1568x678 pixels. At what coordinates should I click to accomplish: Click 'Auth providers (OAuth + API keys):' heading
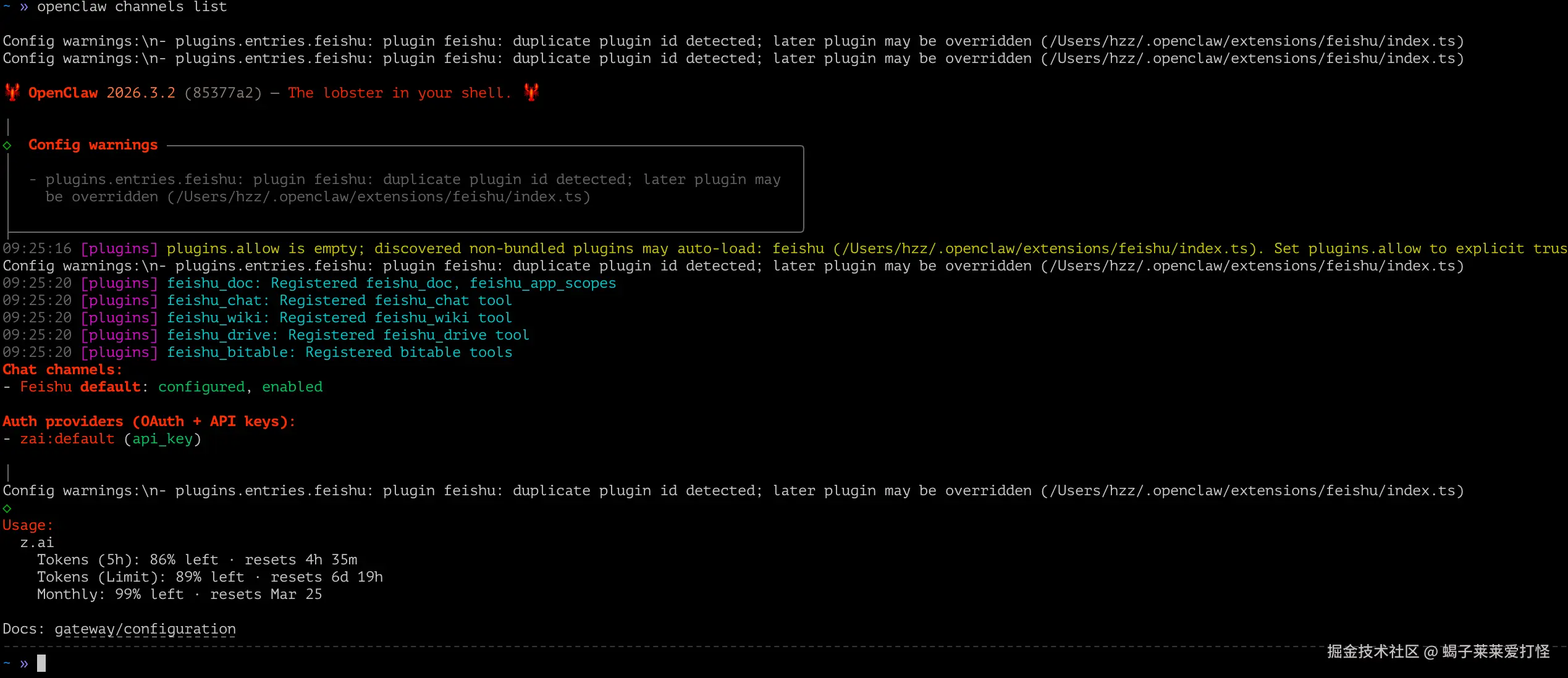(x=149, y=422)
